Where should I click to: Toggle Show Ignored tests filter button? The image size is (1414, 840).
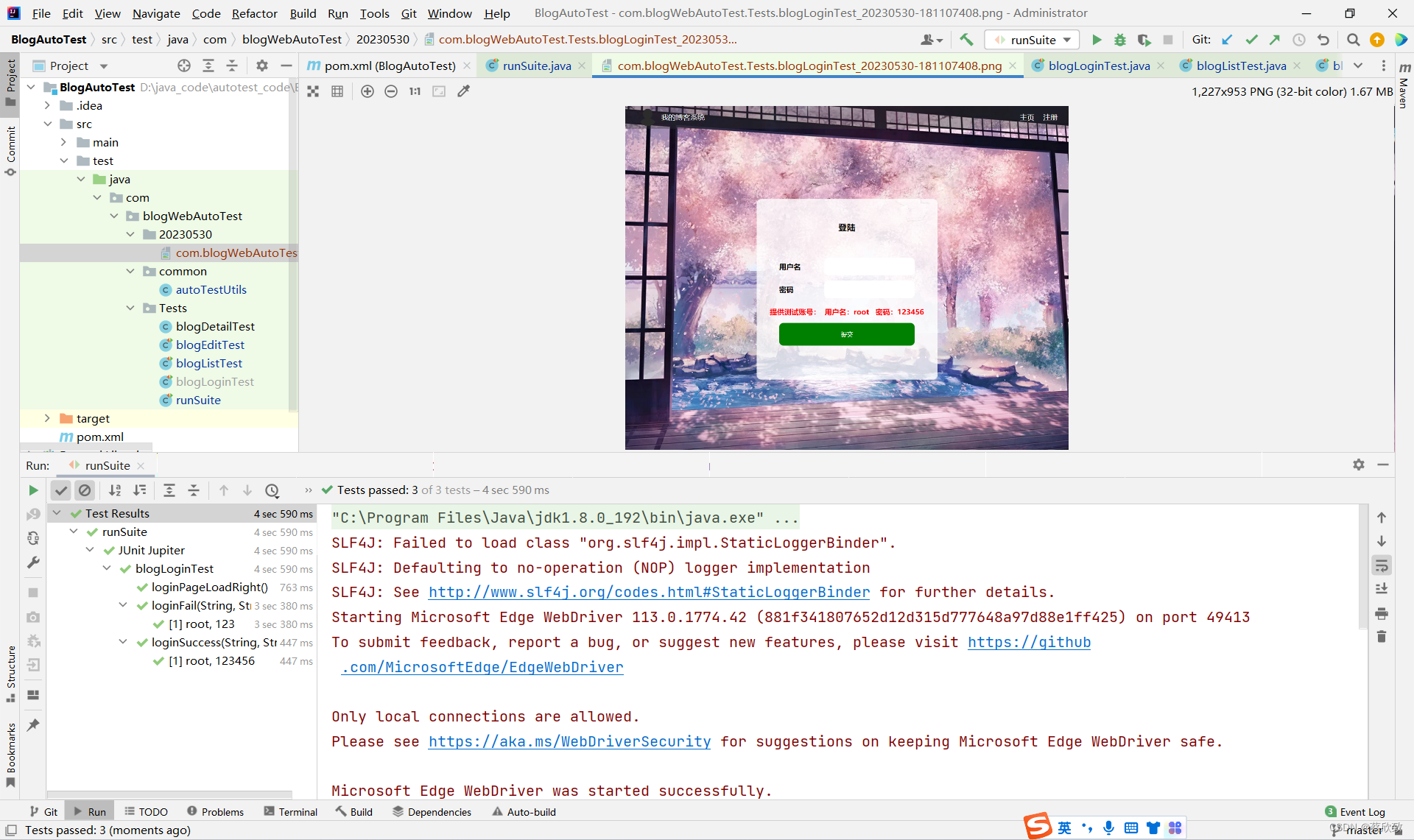[85, 490]
